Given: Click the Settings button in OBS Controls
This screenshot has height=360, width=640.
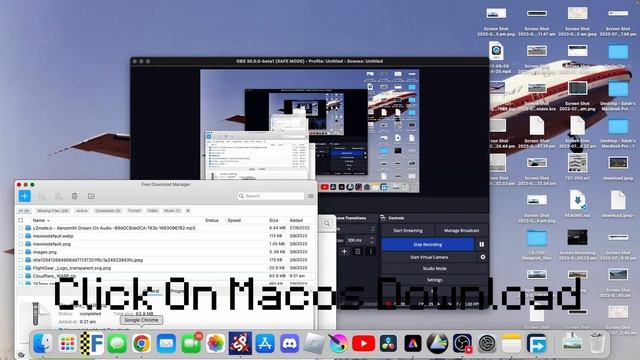Looking at the screenshot, I should [434, 280].
